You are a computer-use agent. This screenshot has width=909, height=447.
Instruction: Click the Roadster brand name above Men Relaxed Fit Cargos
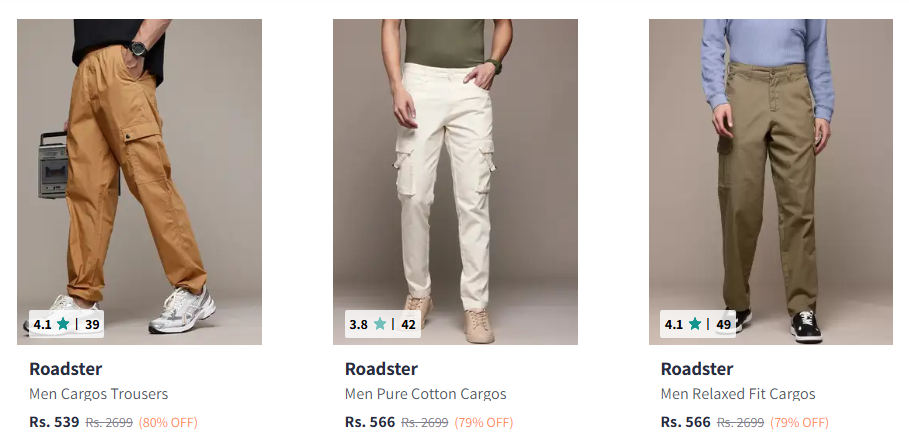[x=697, y=369]
